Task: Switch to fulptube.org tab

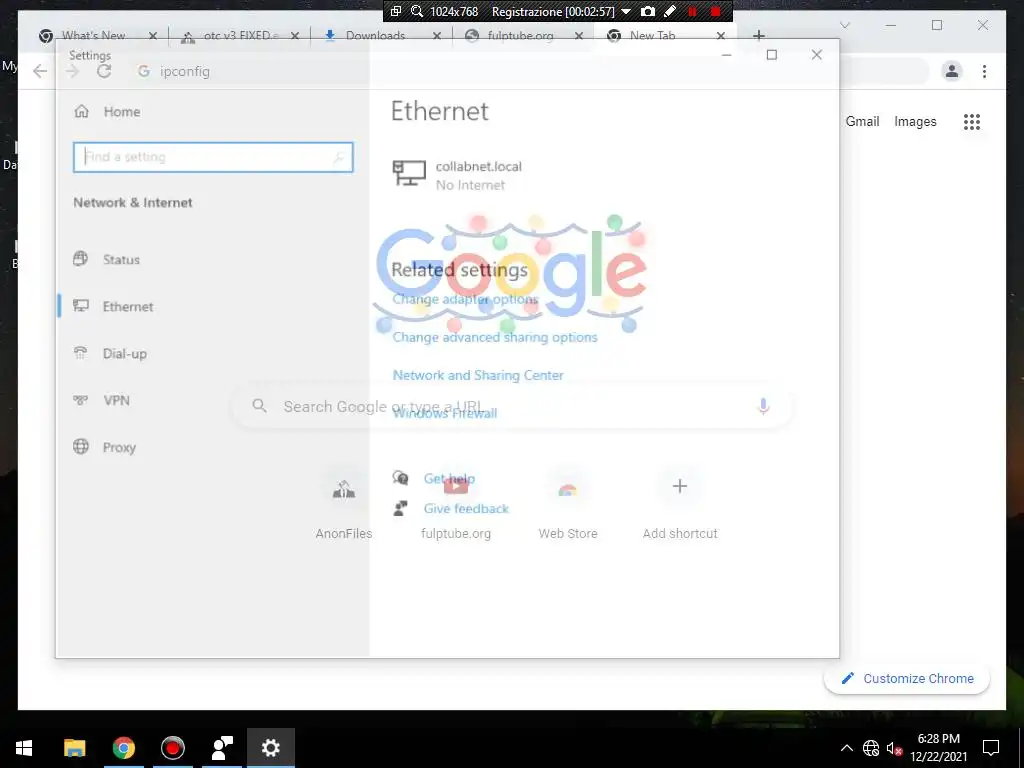Action: [x=520, y=35]
